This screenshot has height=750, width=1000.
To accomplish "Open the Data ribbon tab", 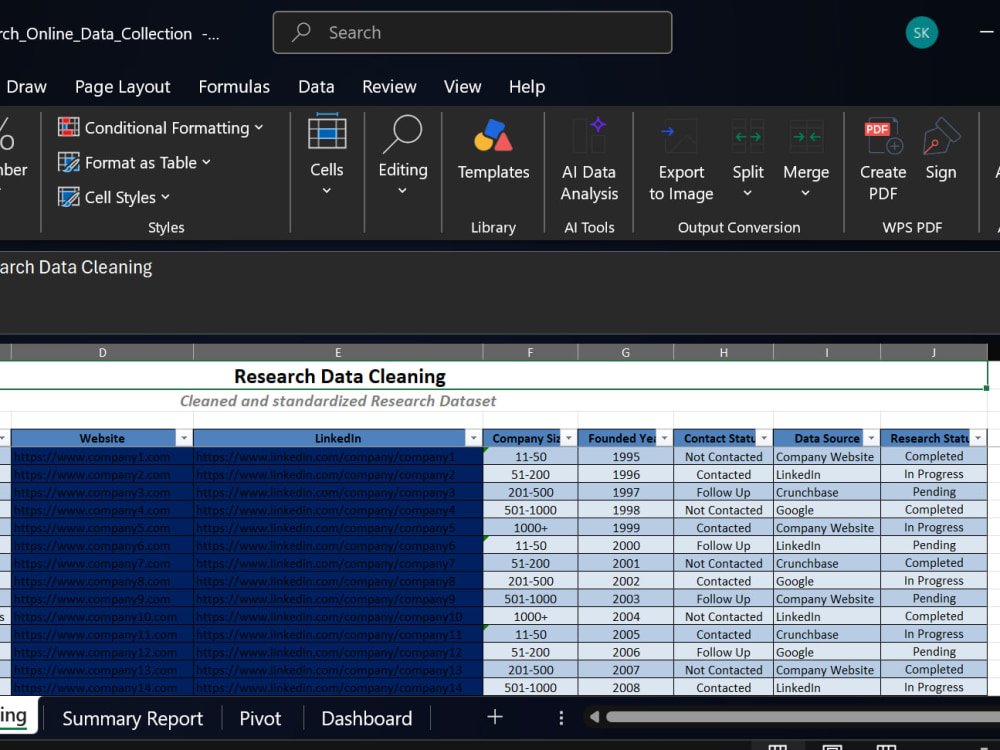I will pos(316,87).
